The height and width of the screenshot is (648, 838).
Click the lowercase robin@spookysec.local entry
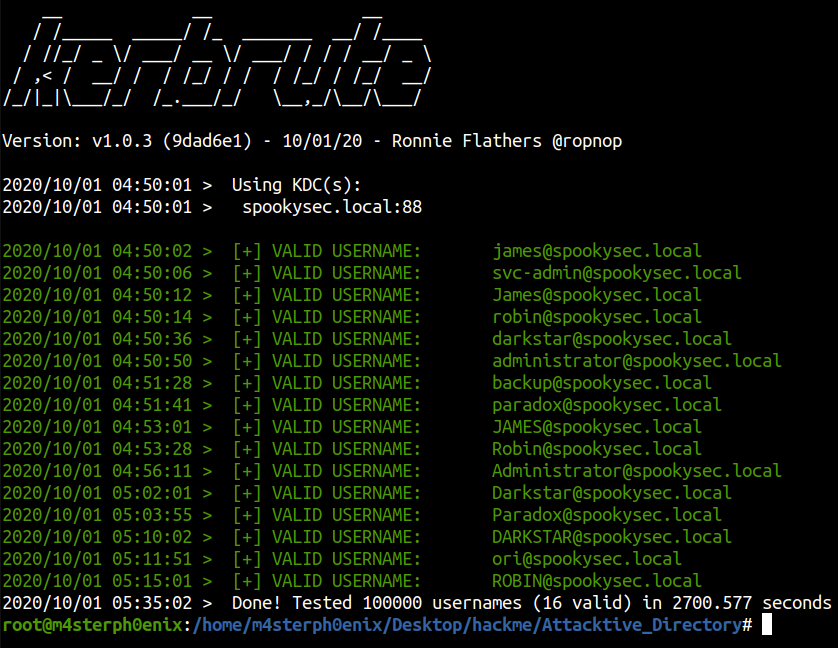tap(596, 317)
